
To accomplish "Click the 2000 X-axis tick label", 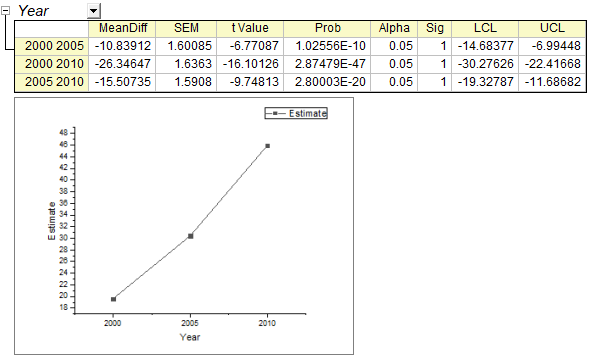I will (x=113, y=323).
